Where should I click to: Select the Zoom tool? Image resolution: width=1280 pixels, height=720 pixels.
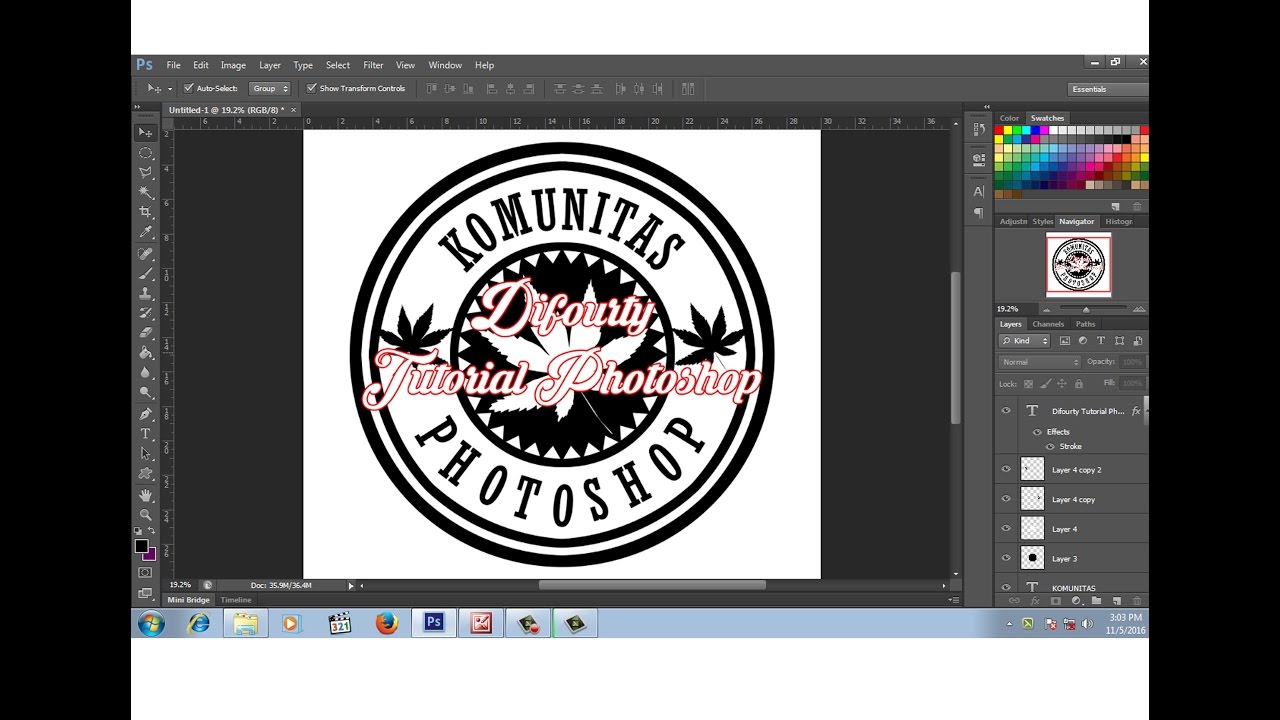(146, 515)
